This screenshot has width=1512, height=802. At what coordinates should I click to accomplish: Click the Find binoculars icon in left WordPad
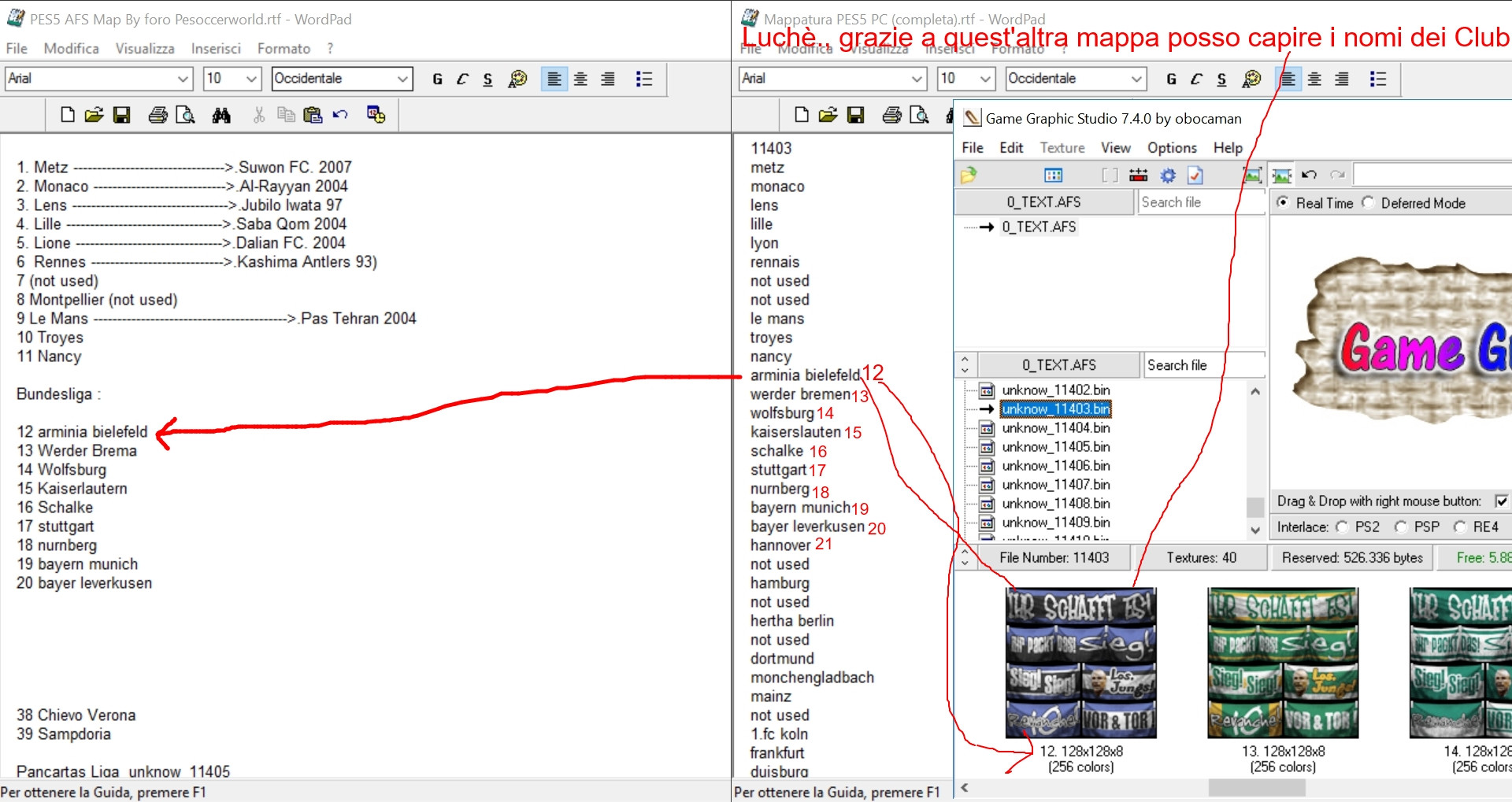221,116
